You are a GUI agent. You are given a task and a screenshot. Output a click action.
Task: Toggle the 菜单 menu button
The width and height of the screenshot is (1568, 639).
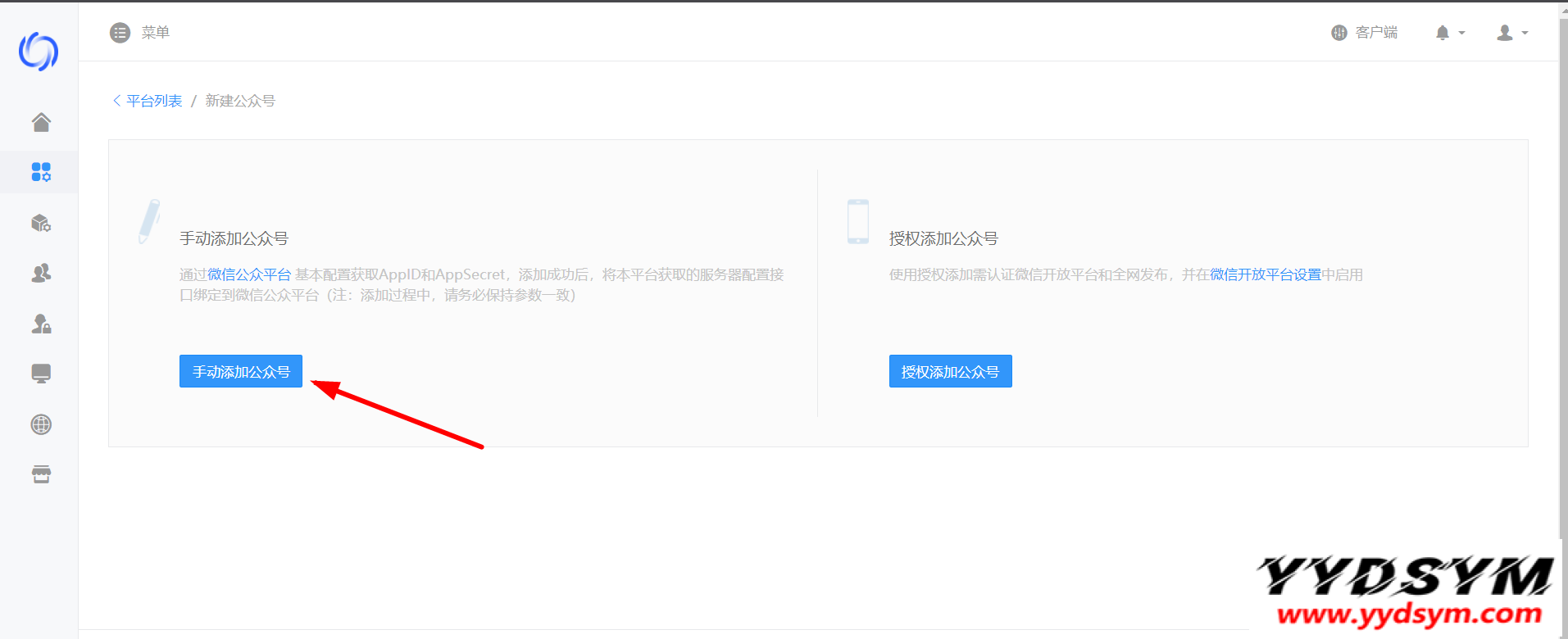139,33
